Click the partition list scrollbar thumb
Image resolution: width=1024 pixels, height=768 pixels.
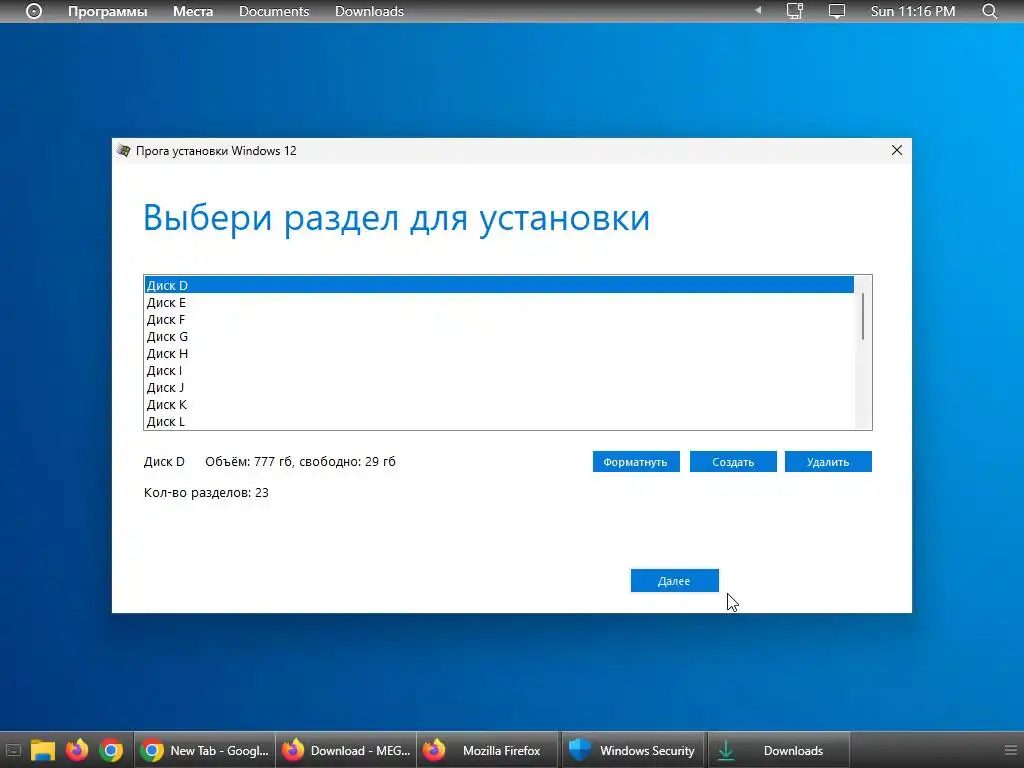pos(863,316)
